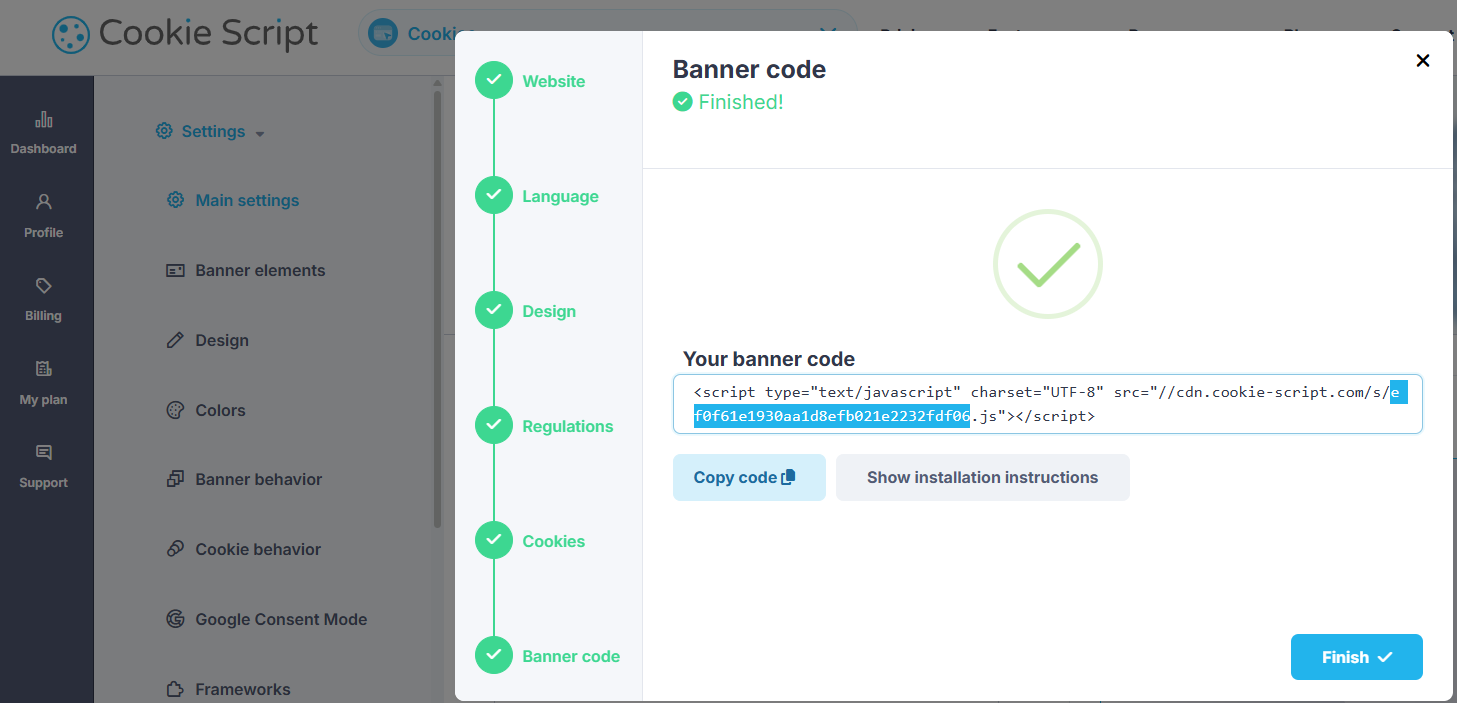This screenshot has width=1457, height=703.
Task: Click Show installation instructions button
Action: (983, 477)
